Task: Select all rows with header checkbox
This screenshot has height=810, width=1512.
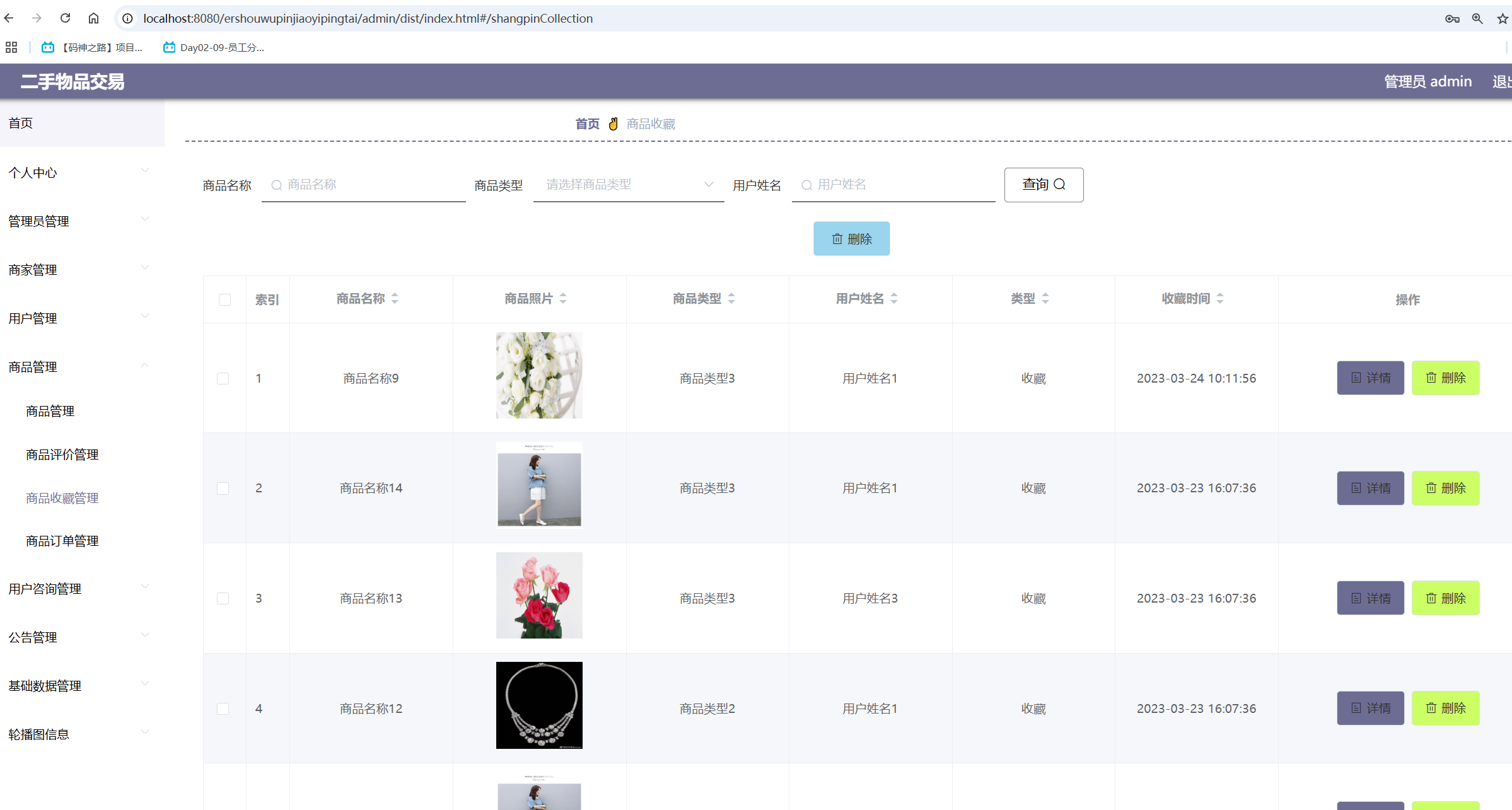Action: (224, 299)
